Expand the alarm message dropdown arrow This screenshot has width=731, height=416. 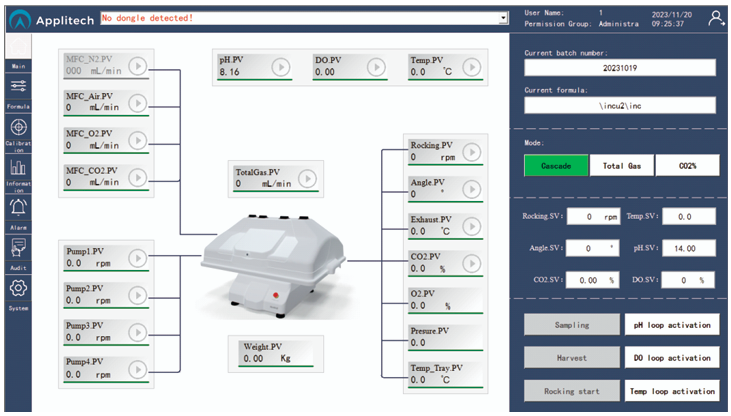[503, 18]
